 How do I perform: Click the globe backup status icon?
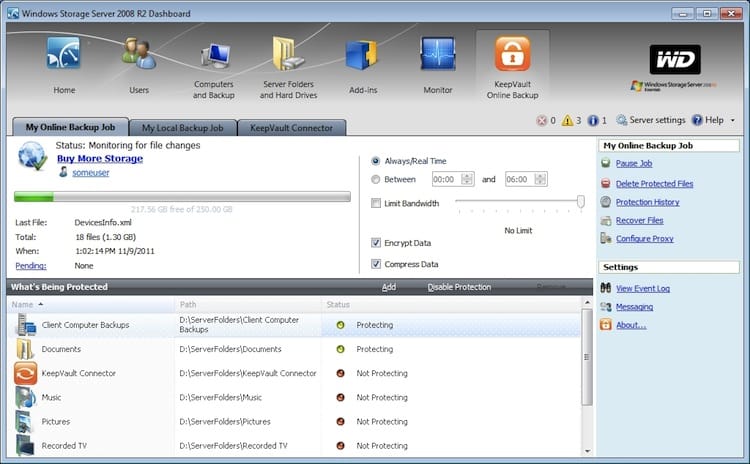click(32, 156)
